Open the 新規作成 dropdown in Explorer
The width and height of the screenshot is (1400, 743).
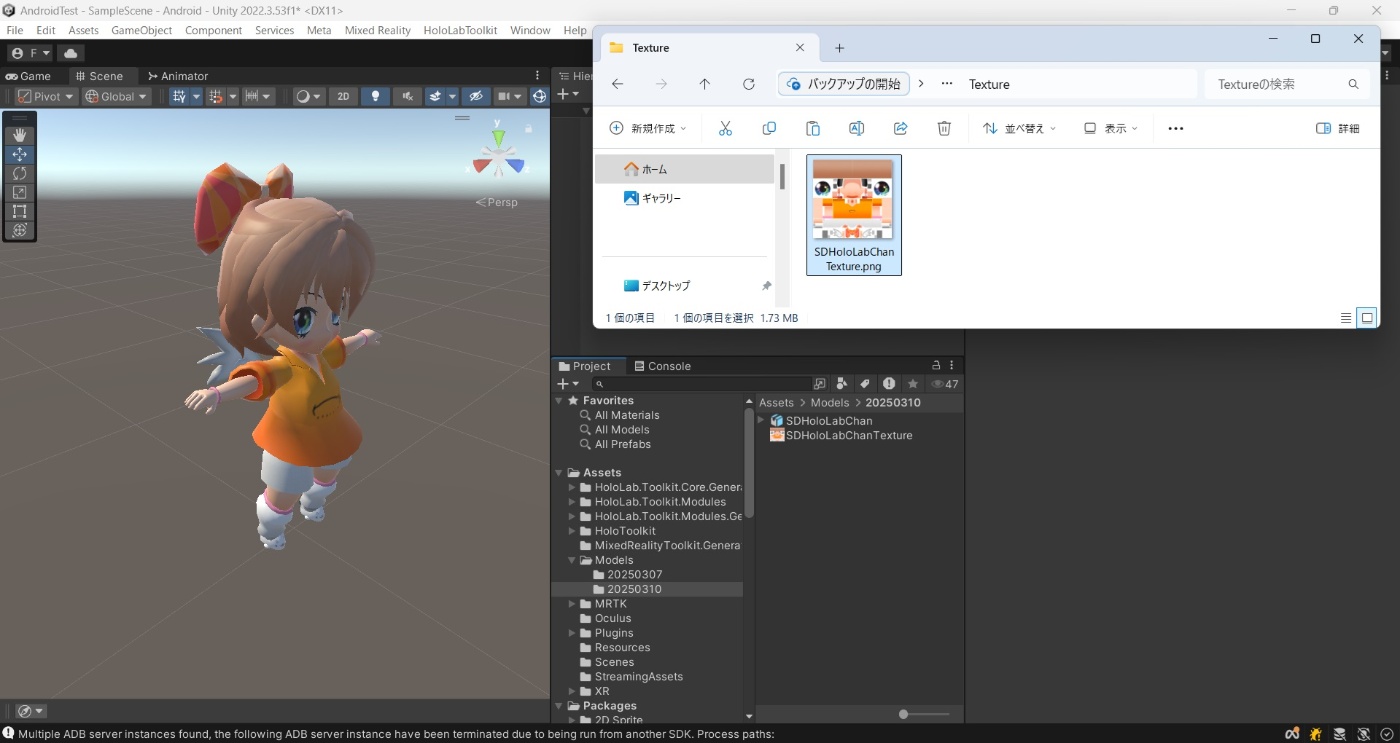[649, 128]
